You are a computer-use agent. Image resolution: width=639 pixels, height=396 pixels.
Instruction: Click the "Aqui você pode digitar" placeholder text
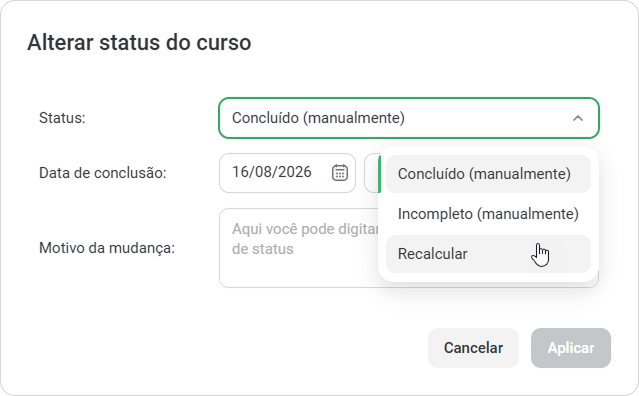(x=305, y=229)
